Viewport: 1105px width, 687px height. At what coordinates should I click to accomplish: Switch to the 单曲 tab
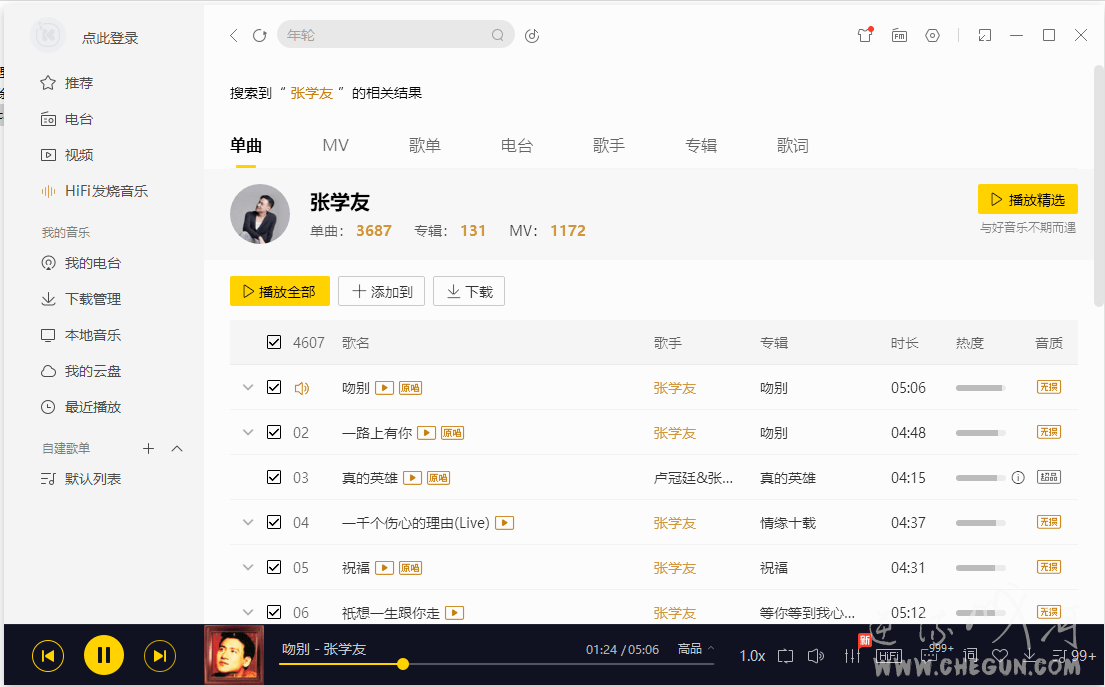(246, 146)
